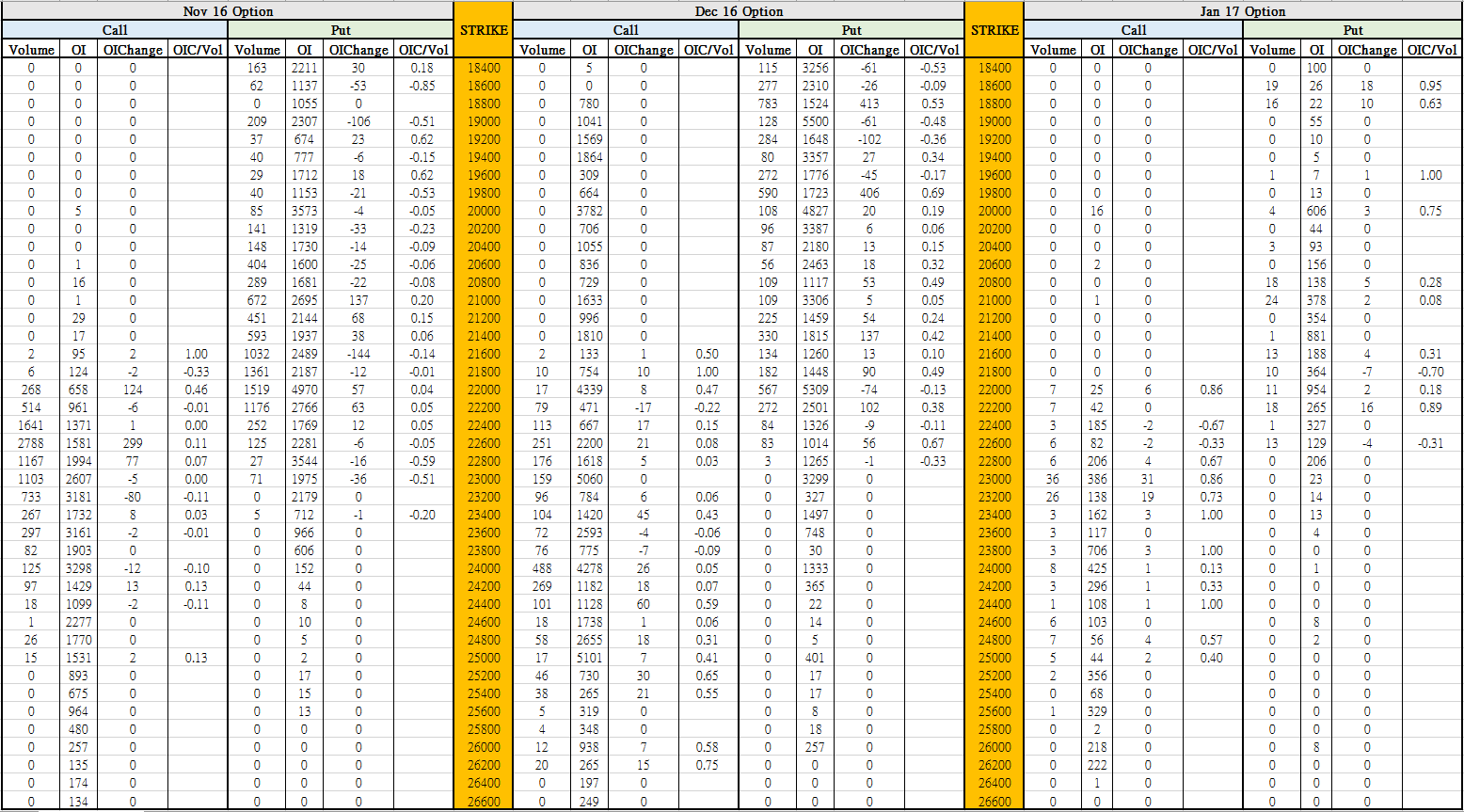The width and height of the screenshot is (1464, 812).
Task: Click Dec 16 put OIChange value 413
Action: click(x=868, y=103)
